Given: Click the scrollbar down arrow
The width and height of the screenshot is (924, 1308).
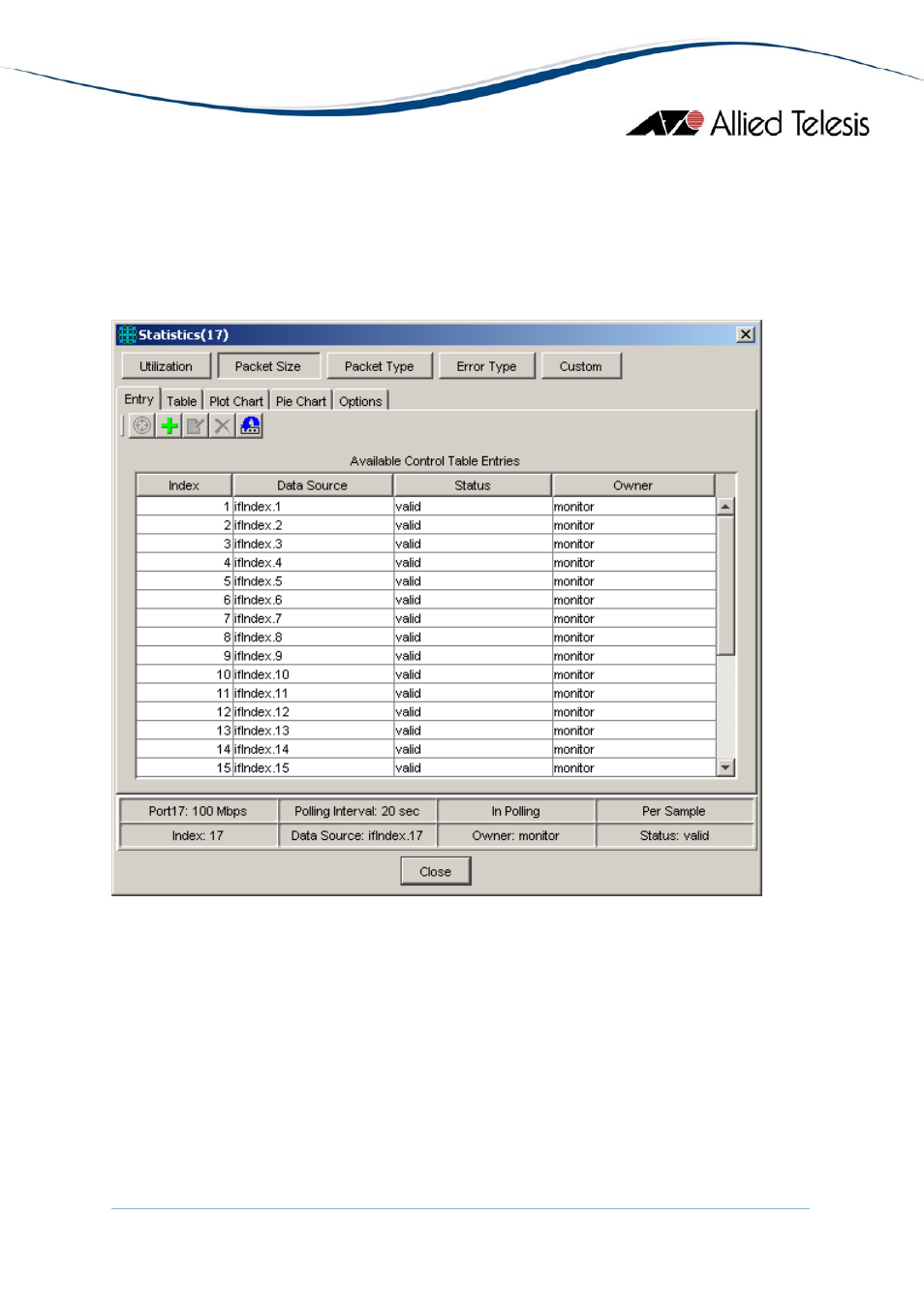Looking at the screenshot, I should tap(725, 767).
